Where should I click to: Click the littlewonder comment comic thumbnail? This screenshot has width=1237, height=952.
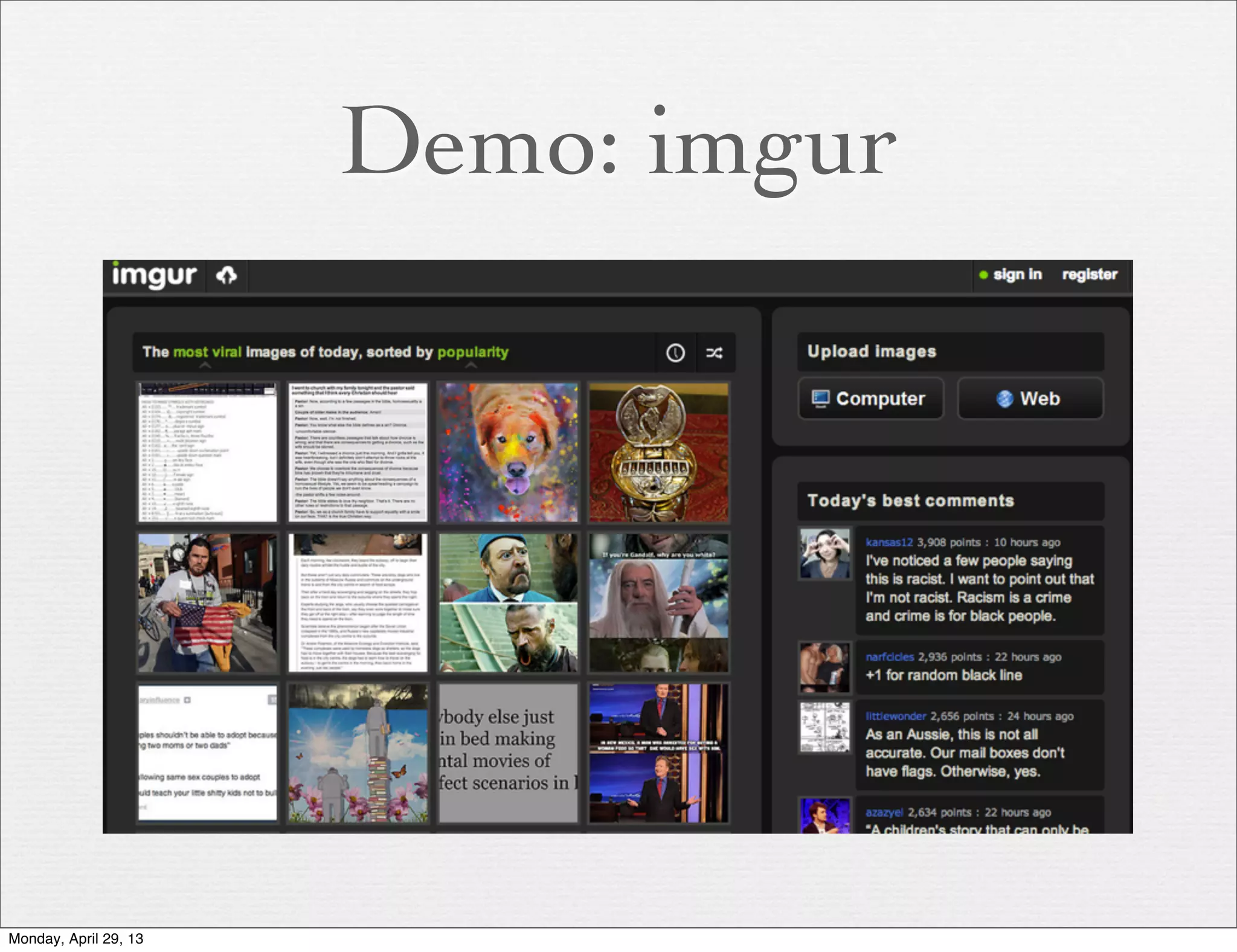point(824,727)
